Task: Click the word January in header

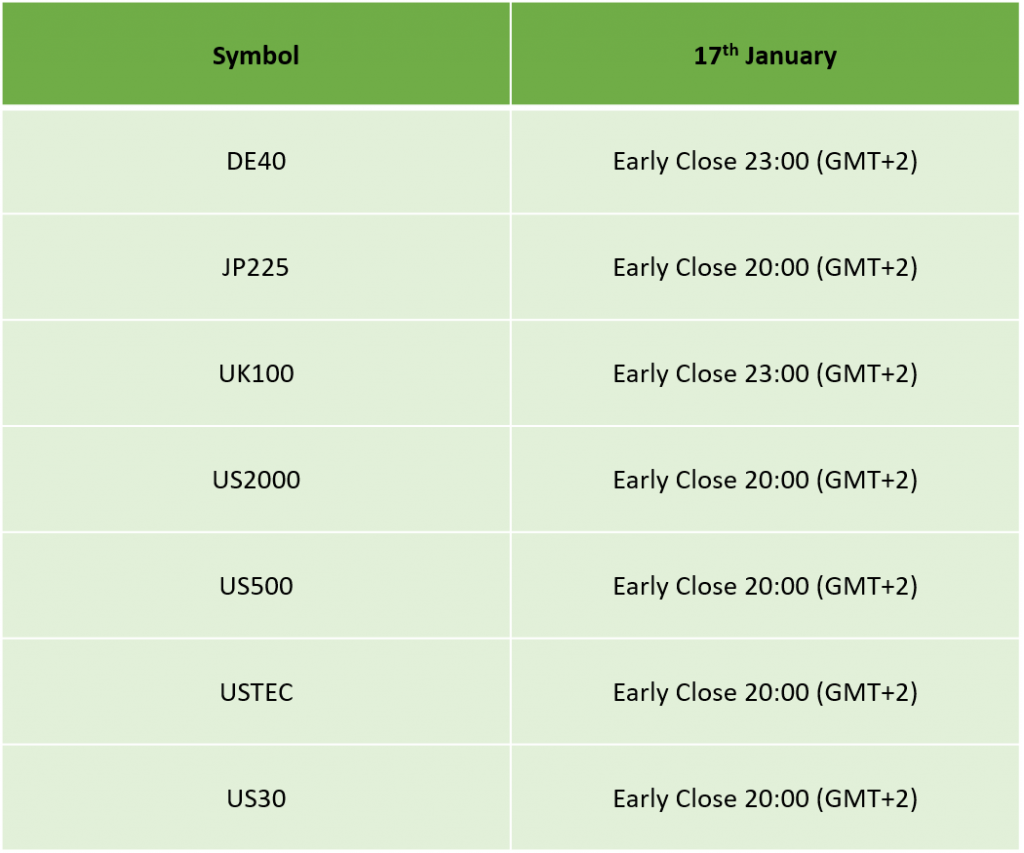Action: (x=790, y=56)
